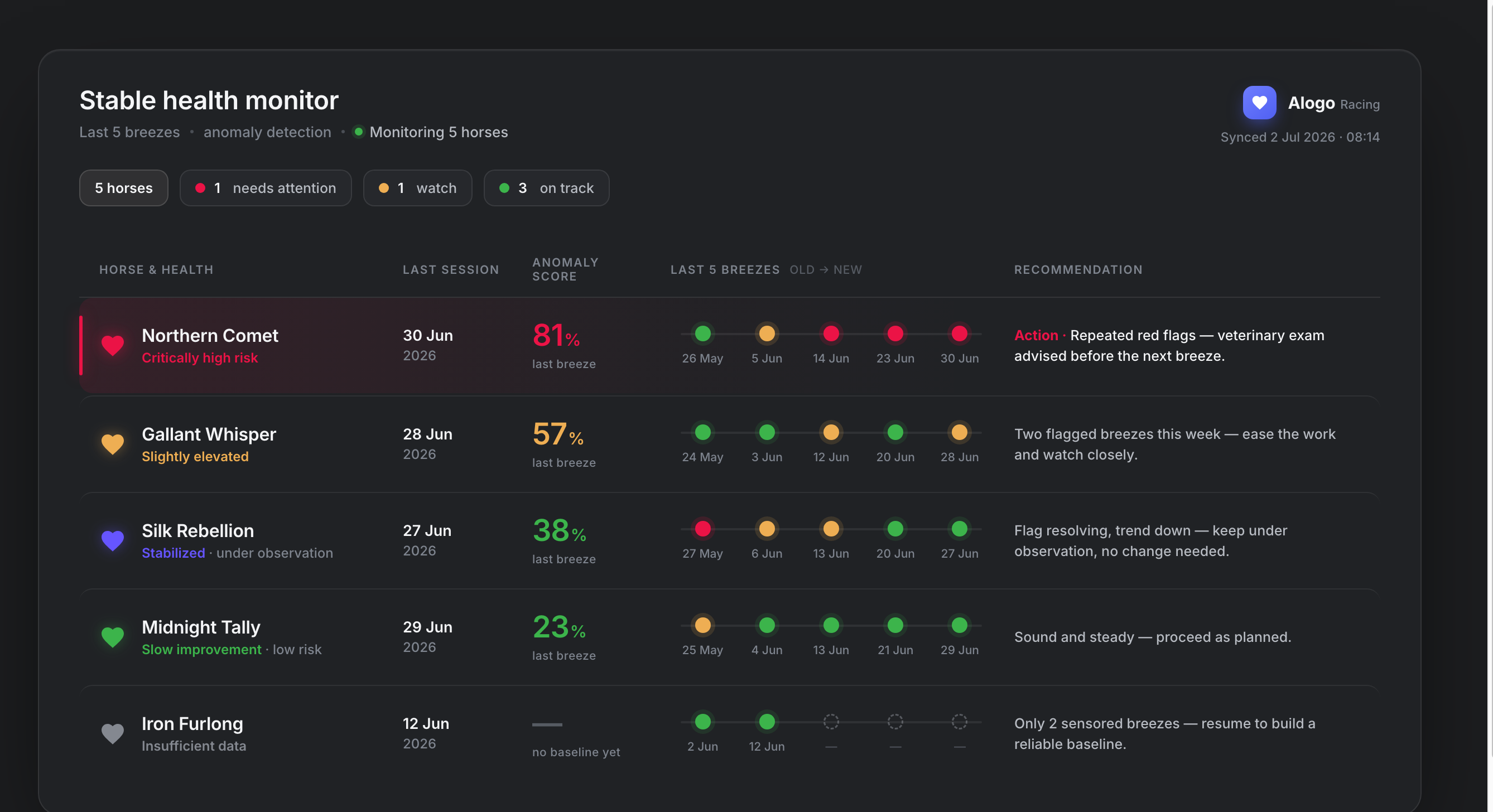Click the 'Recommendation' column header
Viewport: 1493px width, 812px height.
click(1078, 270)
